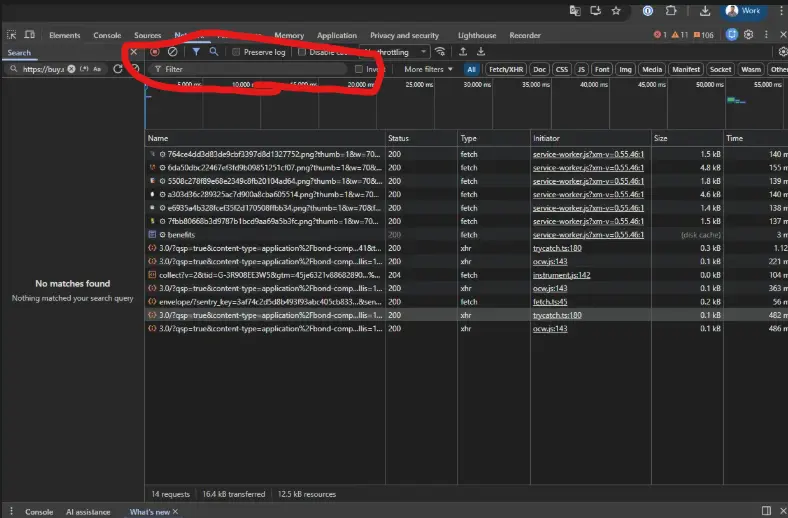The width and height of the screenshot is (788, 518).
Task: Stop recording network log
Action: 155,52
